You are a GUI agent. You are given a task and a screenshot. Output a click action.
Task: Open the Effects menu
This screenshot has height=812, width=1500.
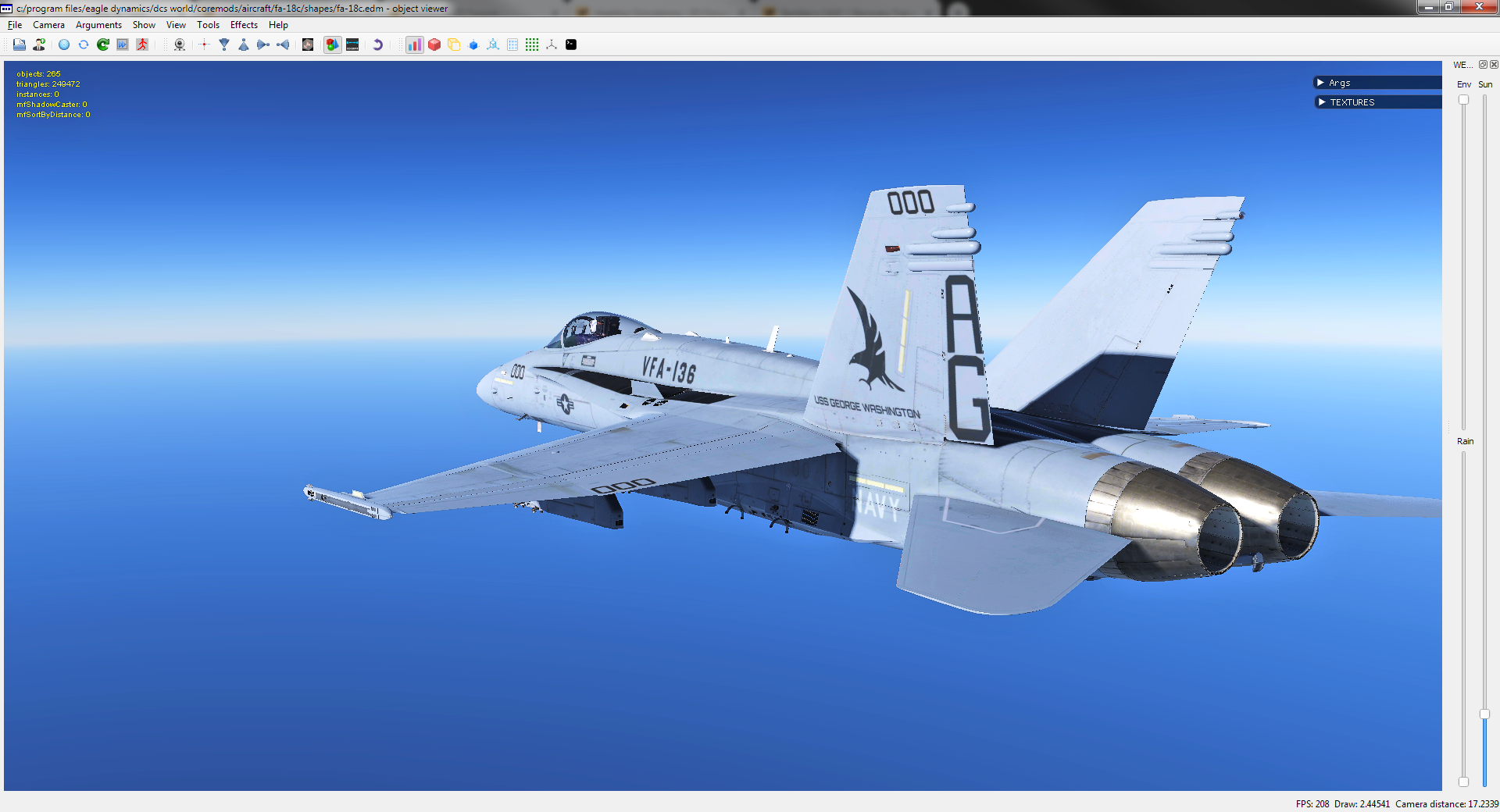(x=244, y=25)
